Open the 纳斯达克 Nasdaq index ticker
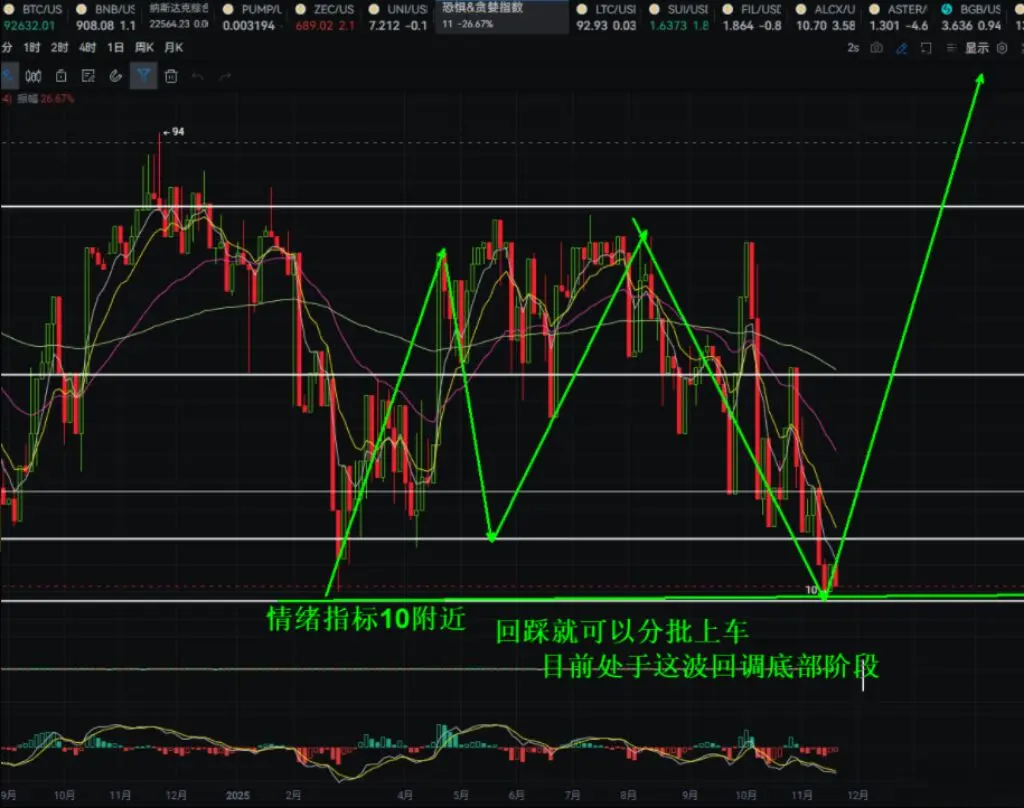The width and height of the screenshot is (1024, 808). point(179,17)
